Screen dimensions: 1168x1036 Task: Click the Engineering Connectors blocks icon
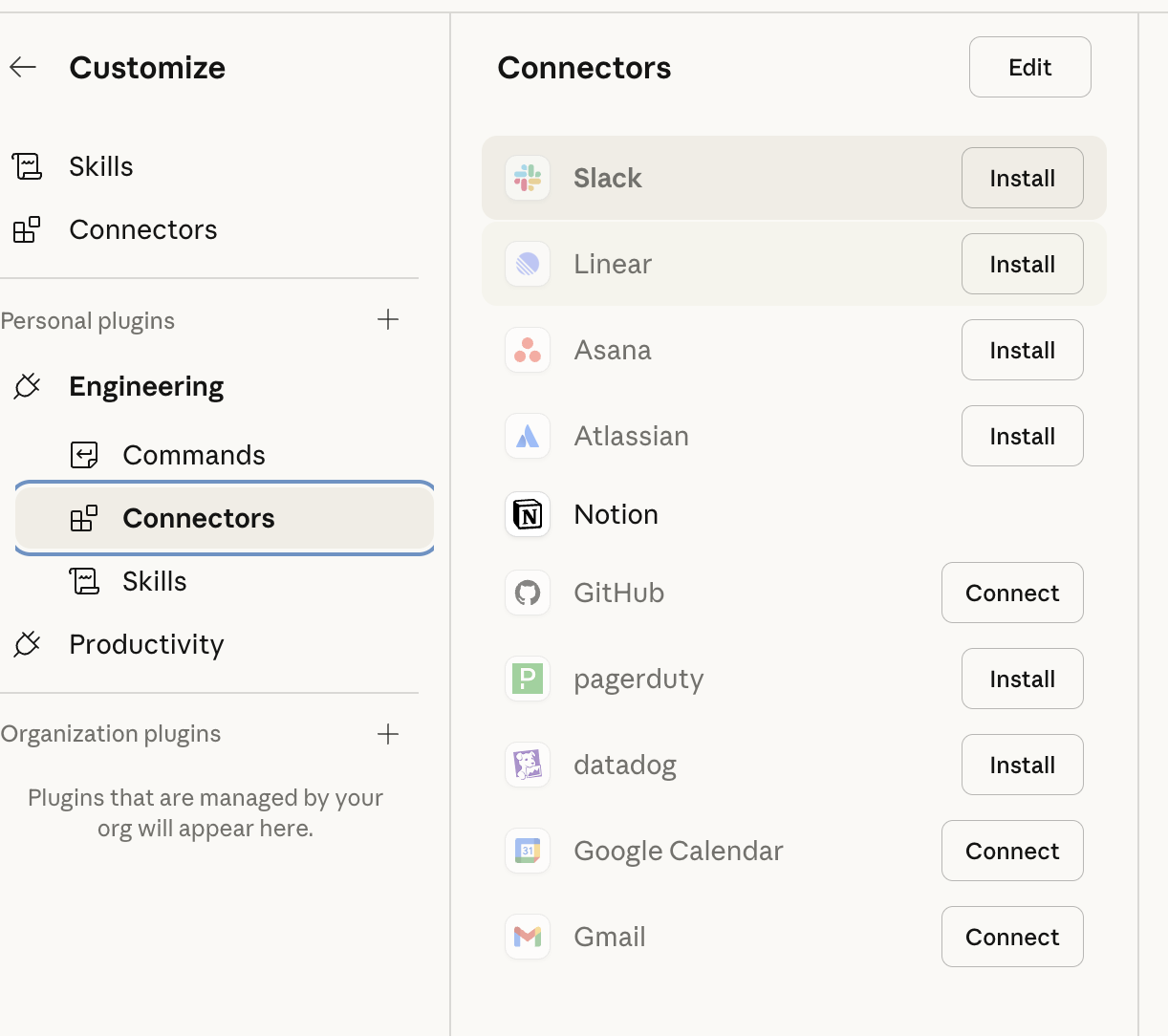pos(84,518)
